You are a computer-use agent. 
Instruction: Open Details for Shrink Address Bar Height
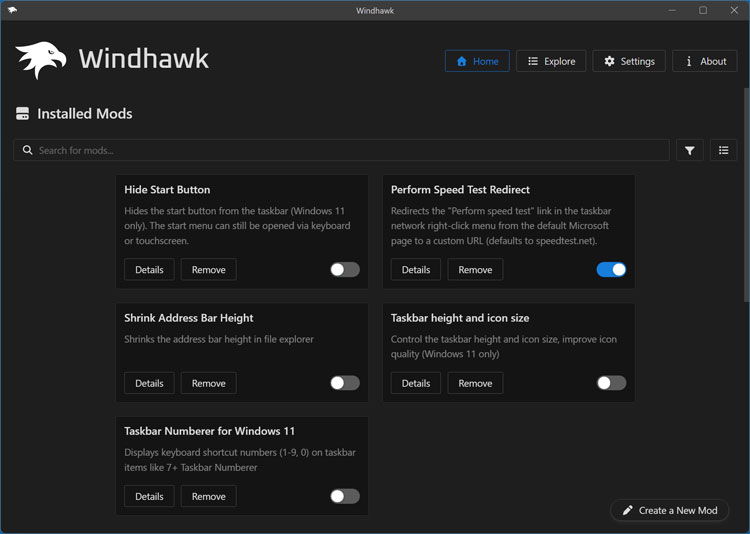point(149,383)
